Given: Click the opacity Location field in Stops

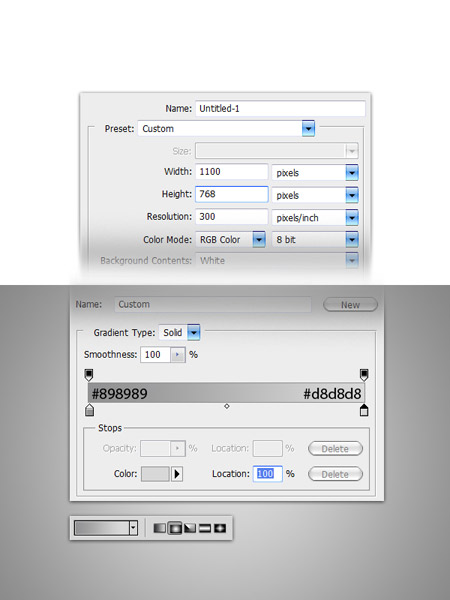Looking at the screenshot, I should 267,448.
